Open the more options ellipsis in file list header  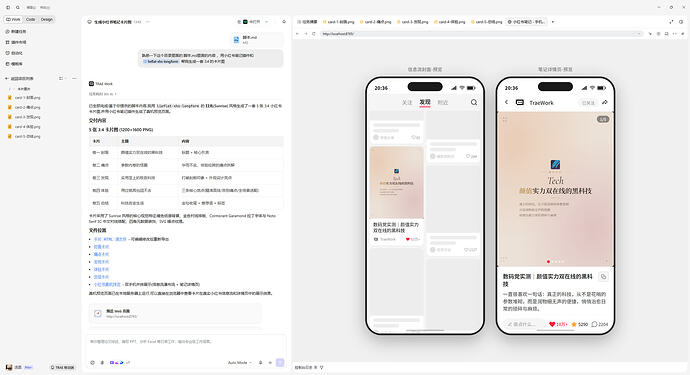tap(74, 78)
